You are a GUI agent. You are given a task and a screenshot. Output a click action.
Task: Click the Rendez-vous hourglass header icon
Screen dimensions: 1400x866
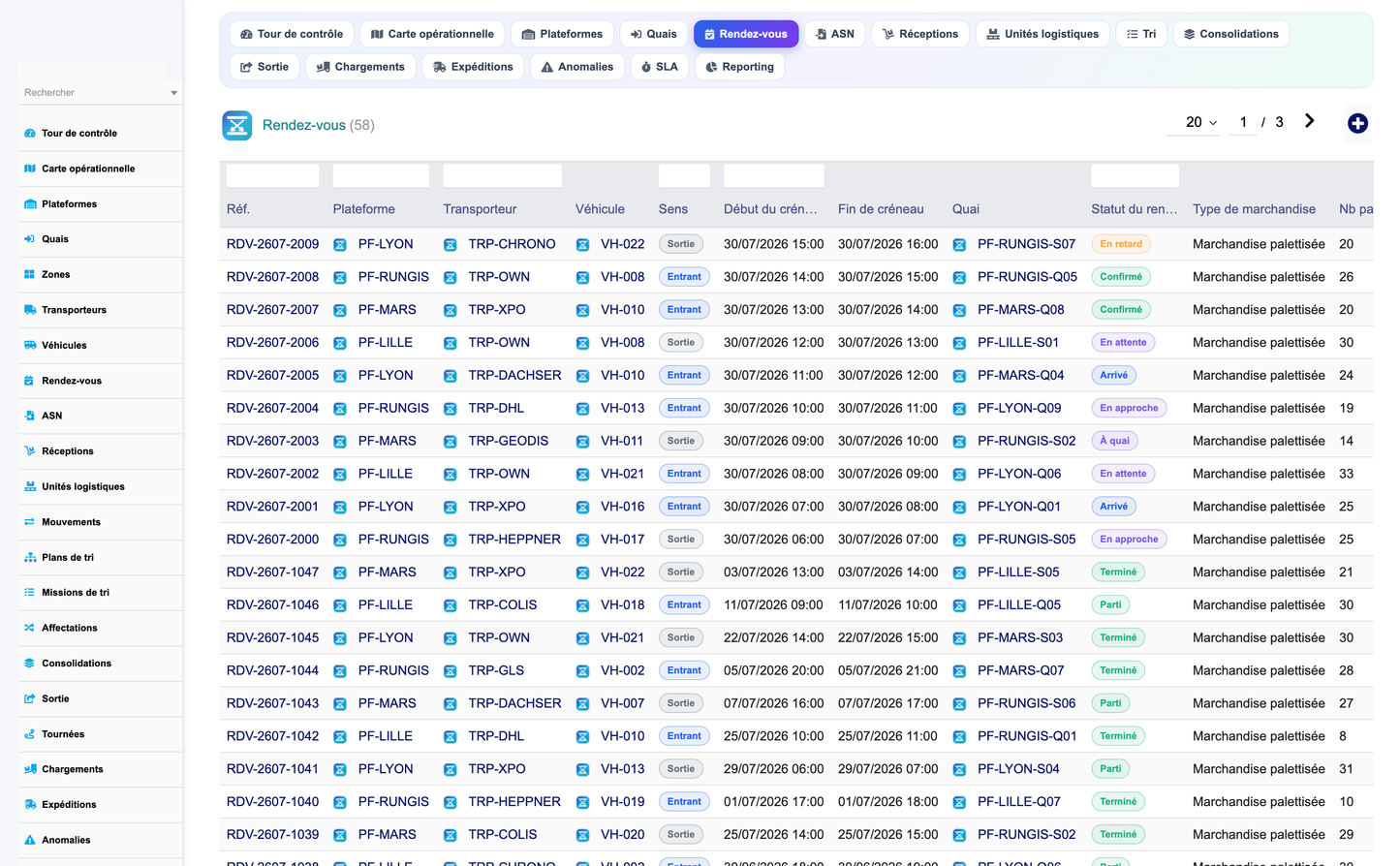[x=237, y=125]
